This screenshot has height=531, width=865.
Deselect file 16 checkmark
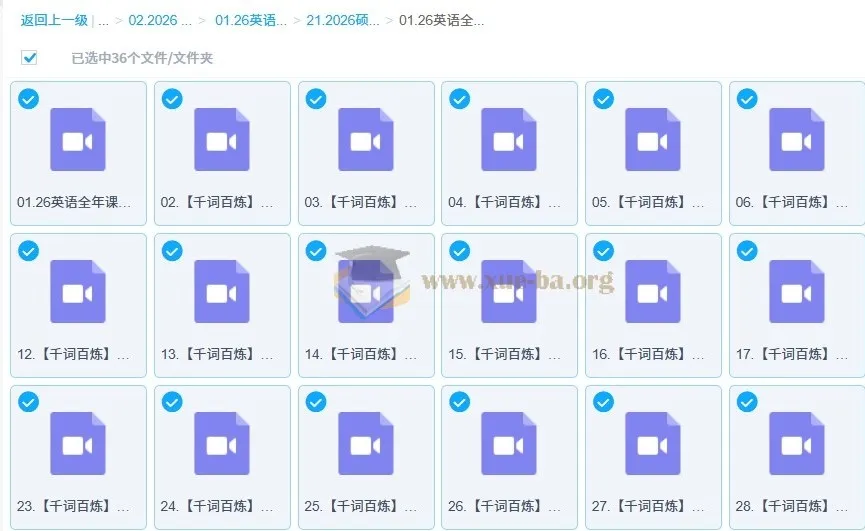click(604, 251)
